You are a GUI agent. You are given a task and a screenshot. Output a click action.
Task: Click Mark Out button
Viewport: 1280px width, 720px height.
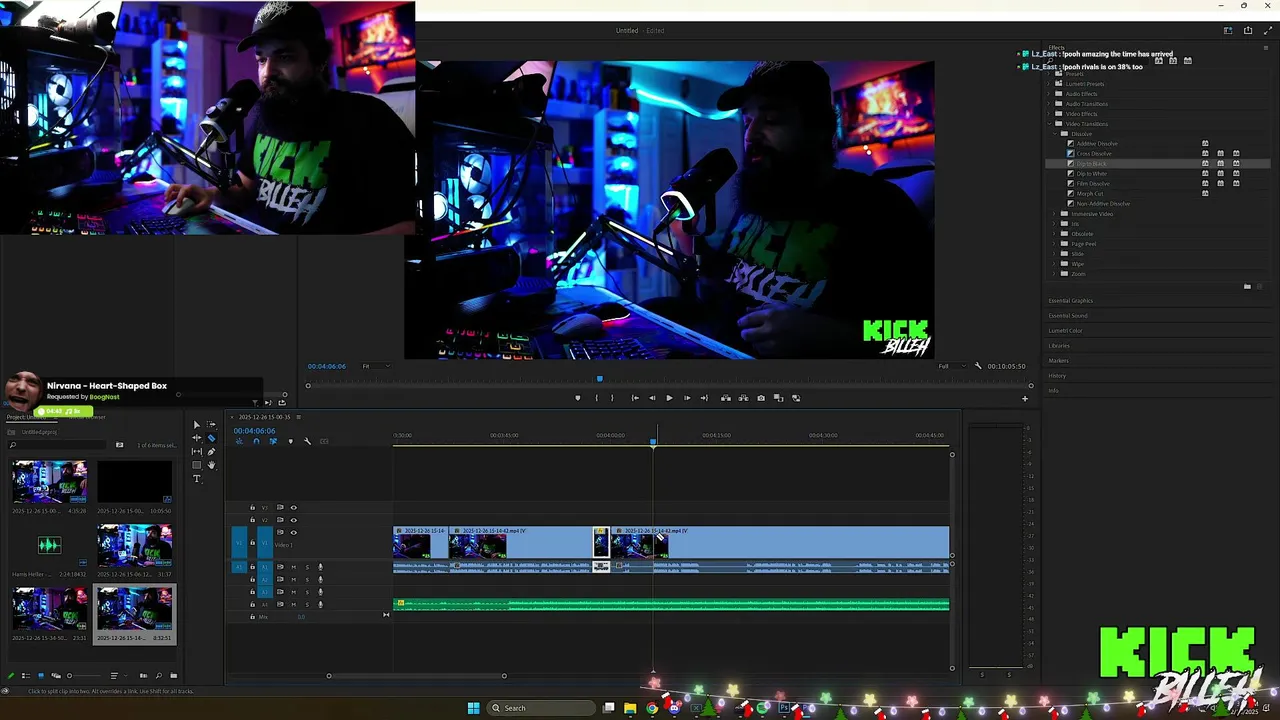click(612, 398)
